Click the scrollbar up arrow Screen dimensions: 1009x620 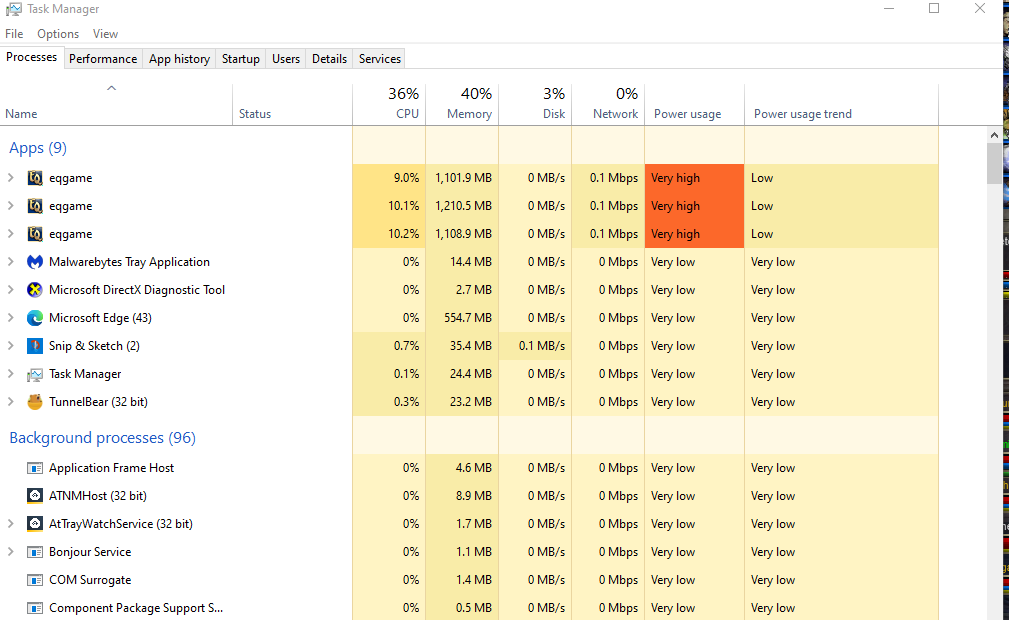click(x=994, y=135)
